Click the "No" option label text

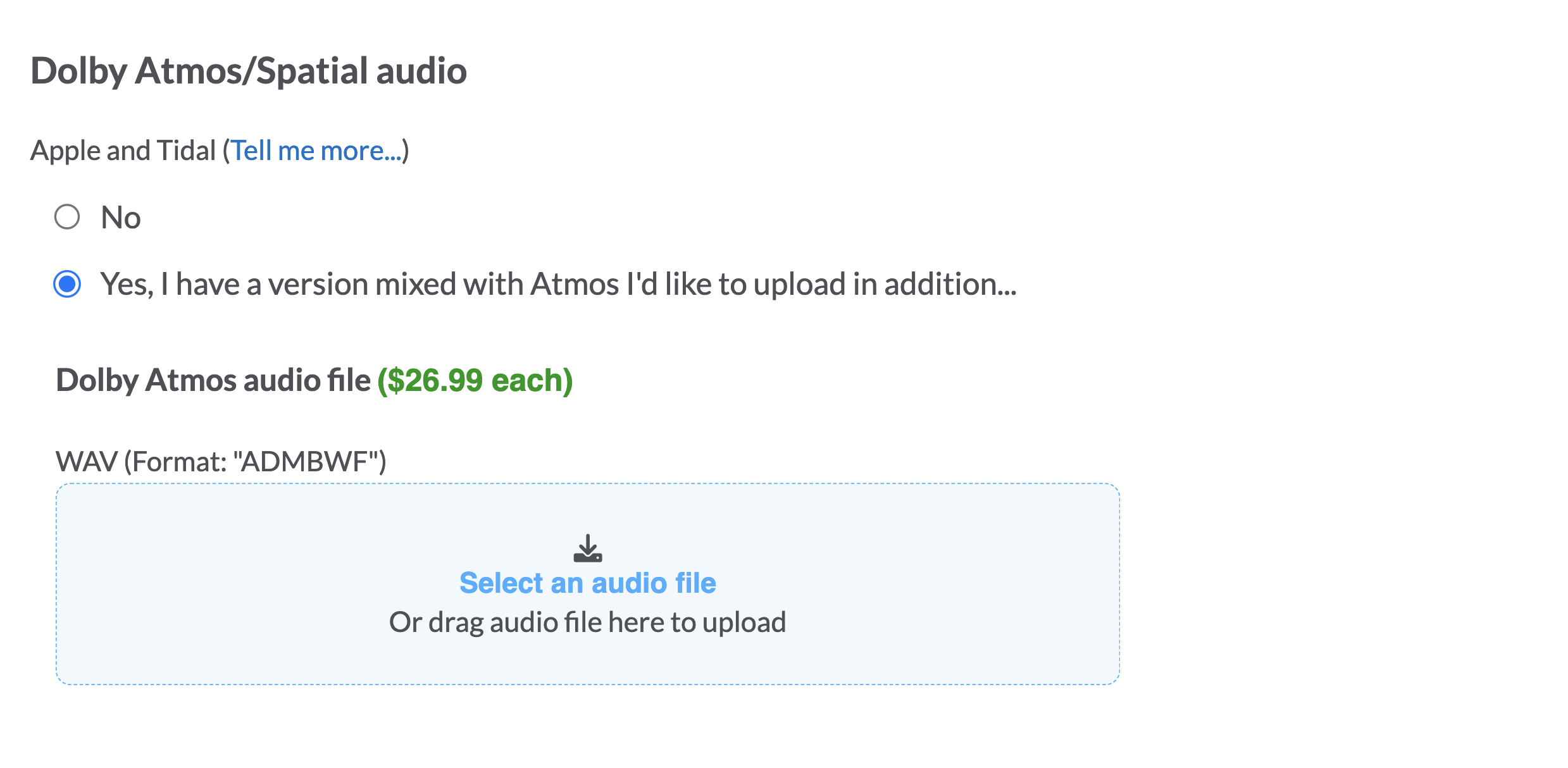(x=121, y=218)
